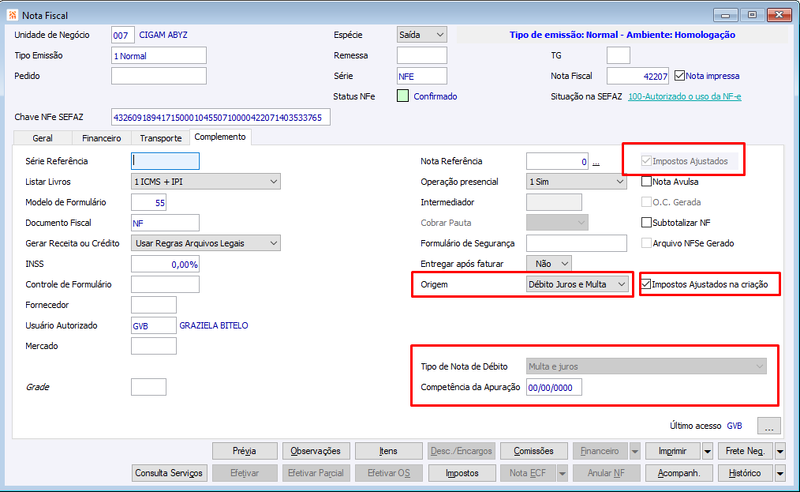Toggle the Nota Avulsa checkbox
The image size is (800, 492).
point(646,182)
